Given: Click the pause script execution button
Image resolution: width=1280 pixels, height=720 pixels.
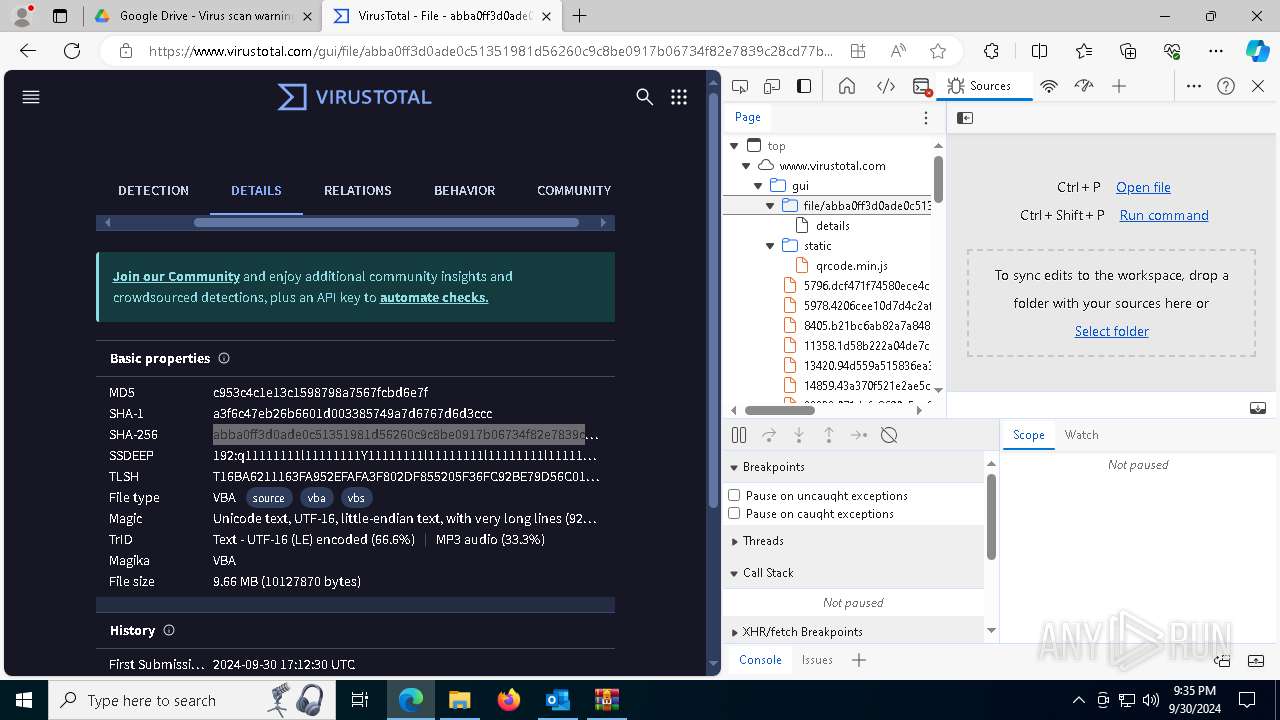Looking at the screenshot, I should [x=739, y=435].
